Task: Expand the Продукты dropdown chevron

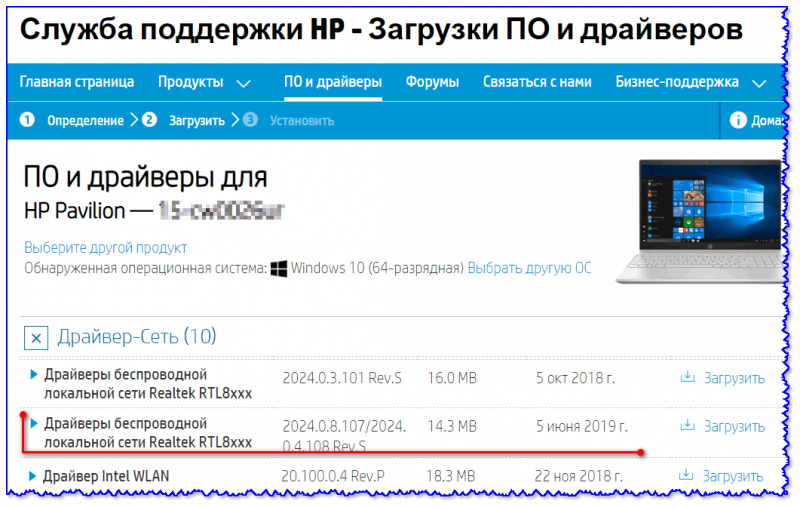Action: tap(244, 84)
